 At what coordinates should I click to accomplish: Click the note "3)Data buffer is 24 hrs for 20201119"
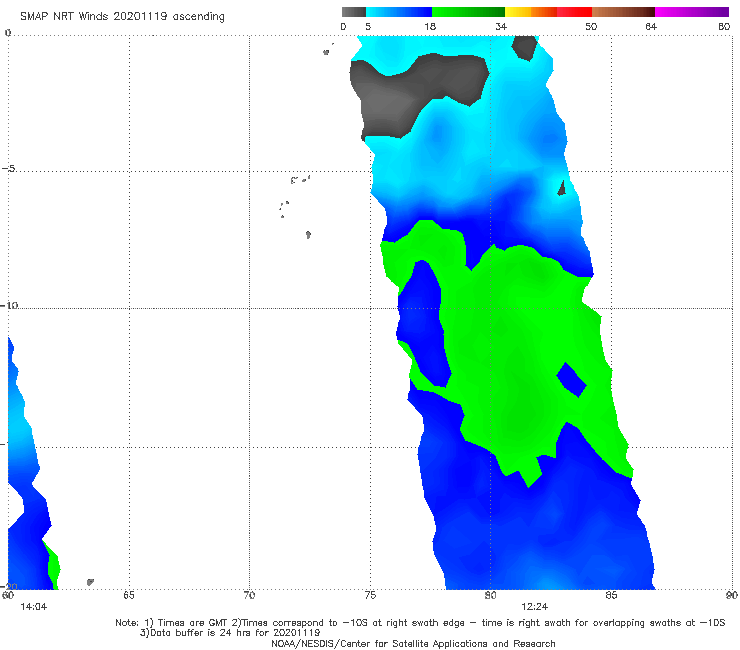230,633
